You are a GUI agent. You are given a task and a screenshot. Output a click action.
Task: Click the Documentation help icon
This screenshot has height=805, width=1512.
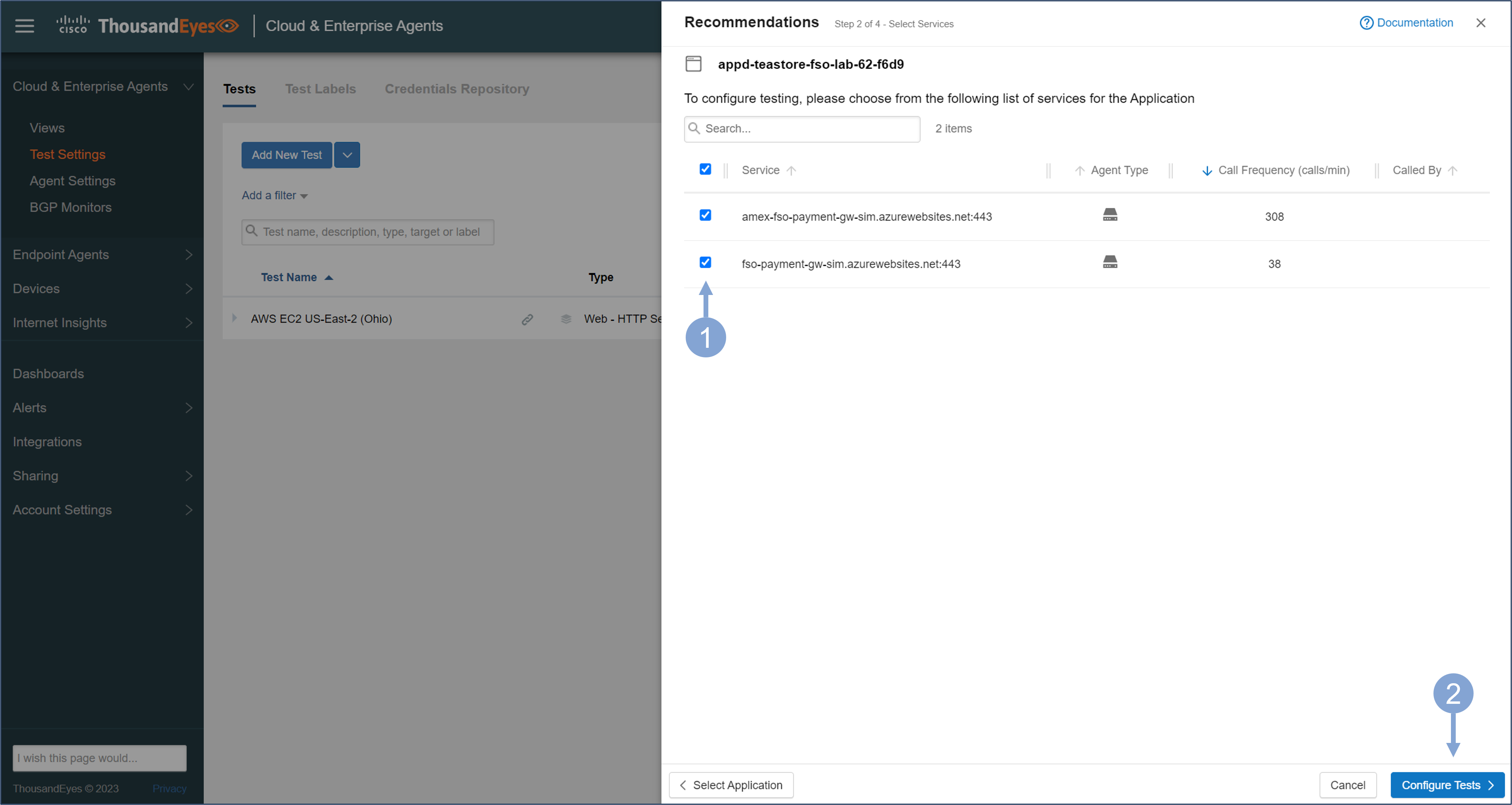[1366, 23]
